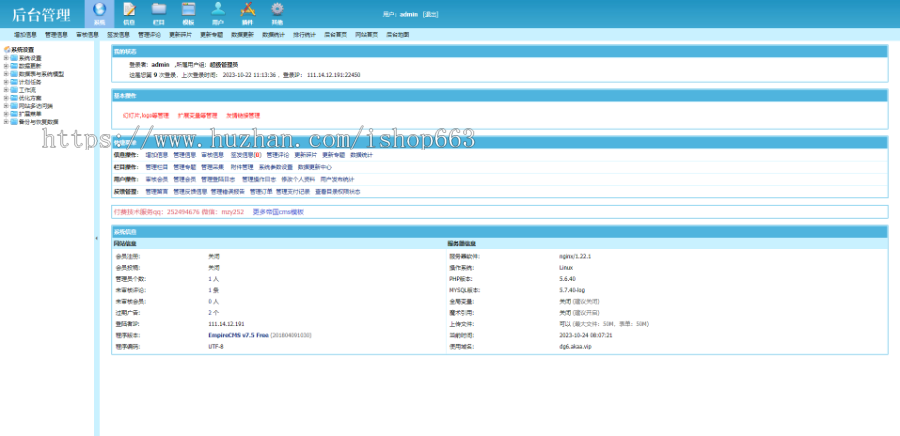Open the EmpireCMS v7.5 Free version link
This screenshot has height=436, width=900.
point(238,335)
